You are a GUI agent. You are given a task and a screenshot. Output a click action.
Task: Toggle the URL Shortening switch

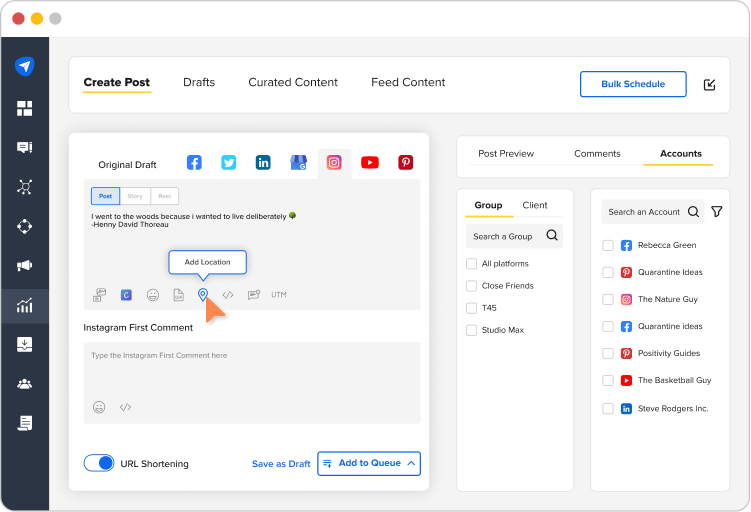(x=99, y=463)
